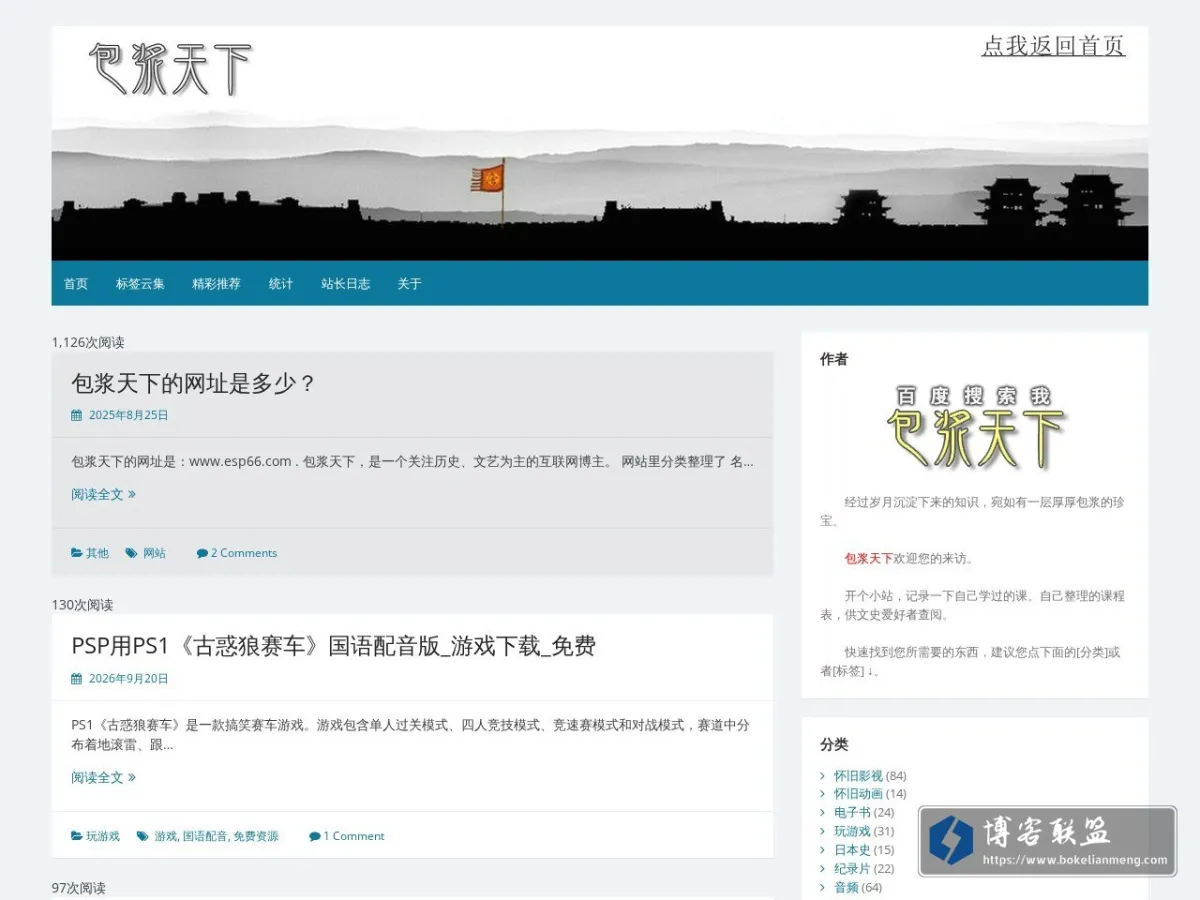Open 怀旧动画 category in sidebar
The image size is (1200, 900).
coord(858,794)
